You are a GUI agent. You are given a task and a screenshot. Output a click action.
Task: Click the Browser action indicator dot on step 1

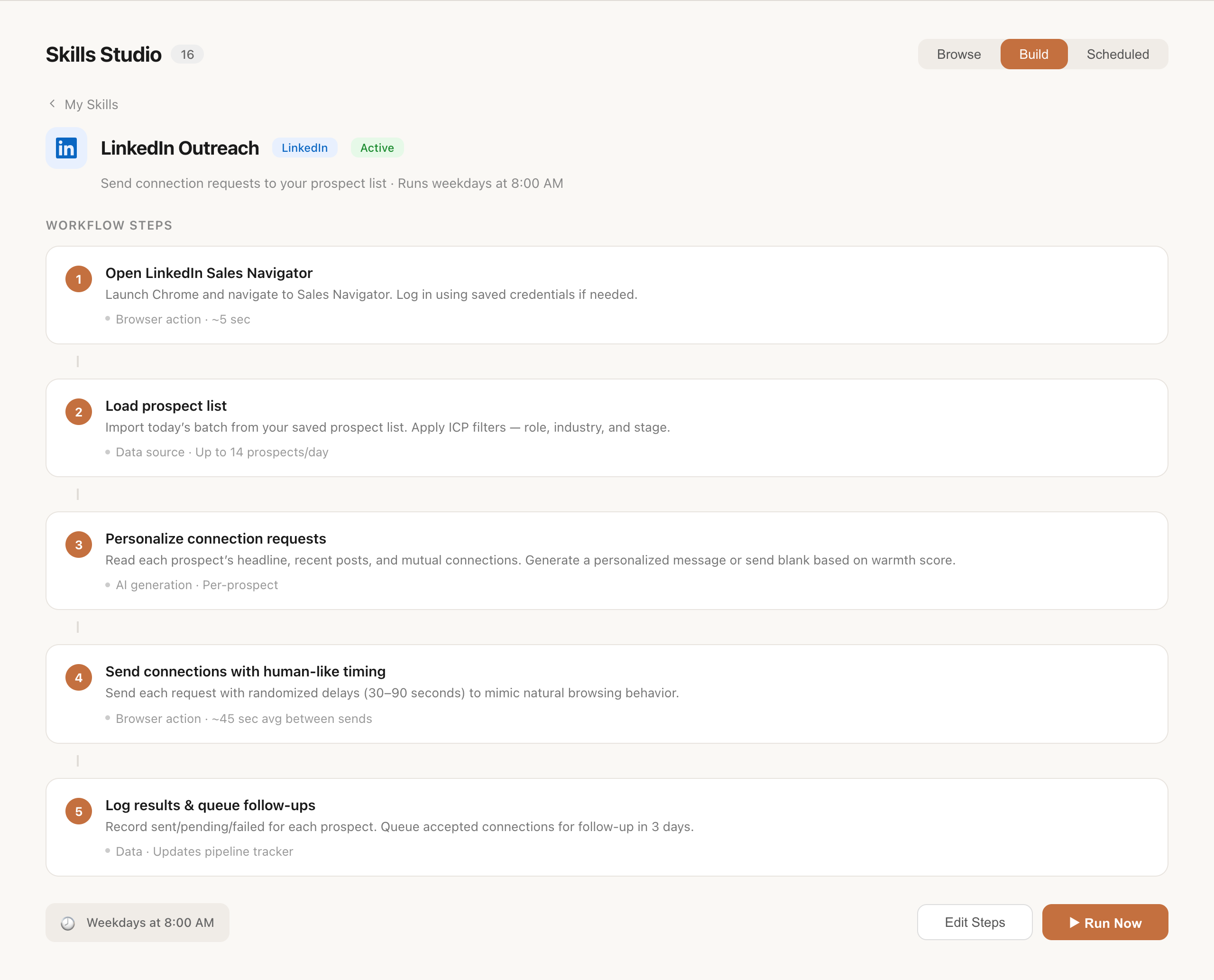108,319
